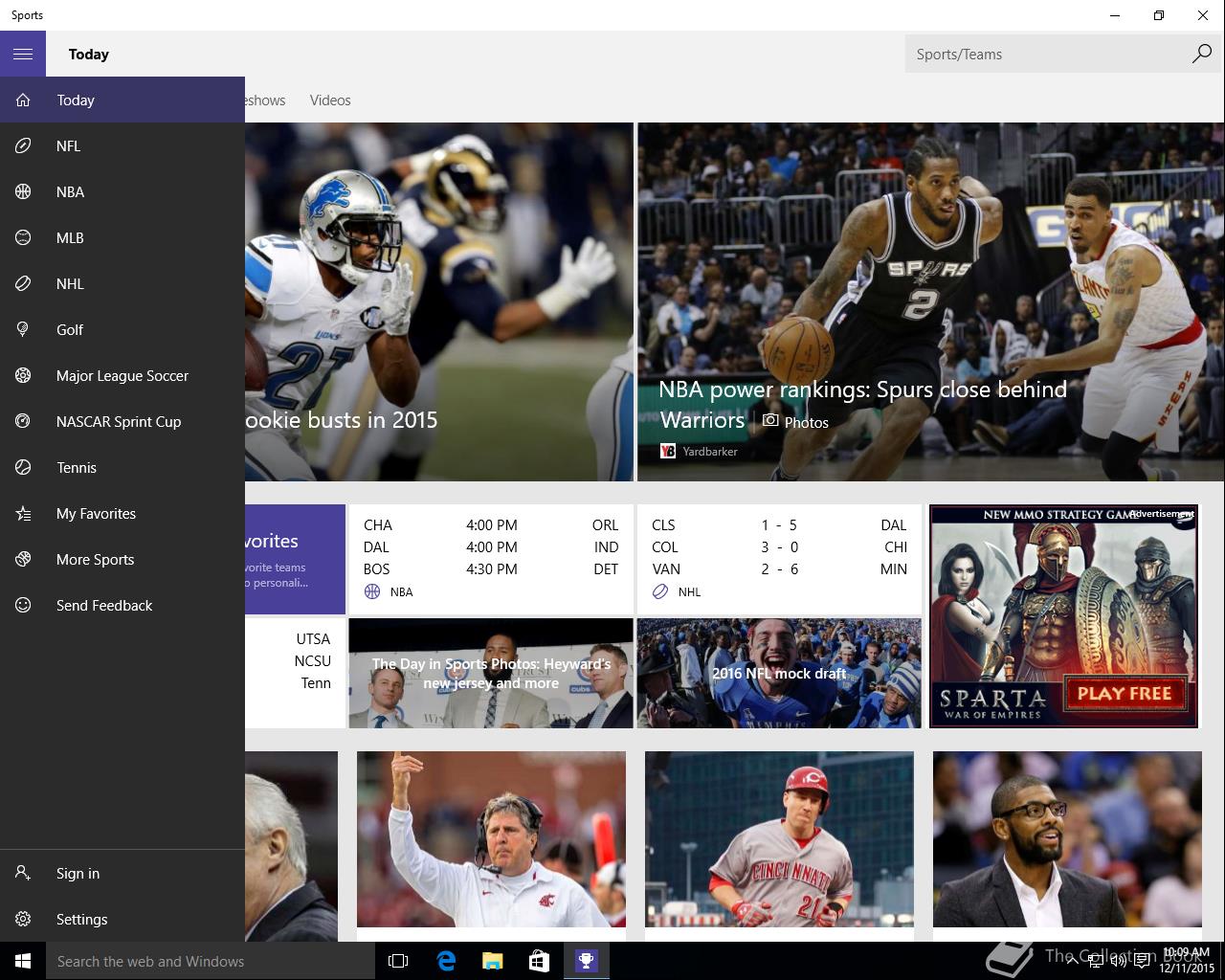This screenshot has height=980, width=1225.
Task: Open the Lions rookie busts in 2015 story
Action: click(439, 301)
